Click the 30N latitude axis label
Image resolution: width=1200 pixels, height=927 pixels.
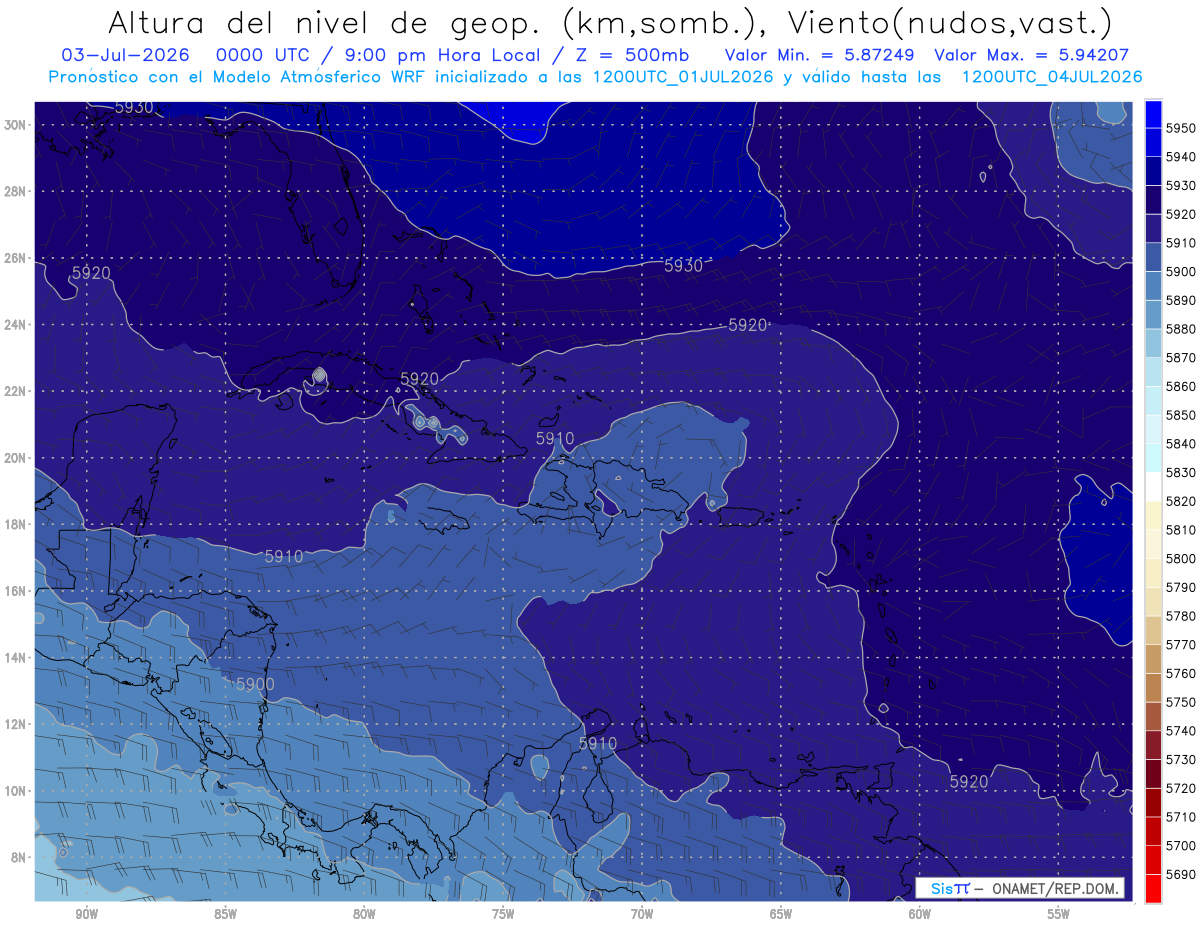click(x=15, y=125)
